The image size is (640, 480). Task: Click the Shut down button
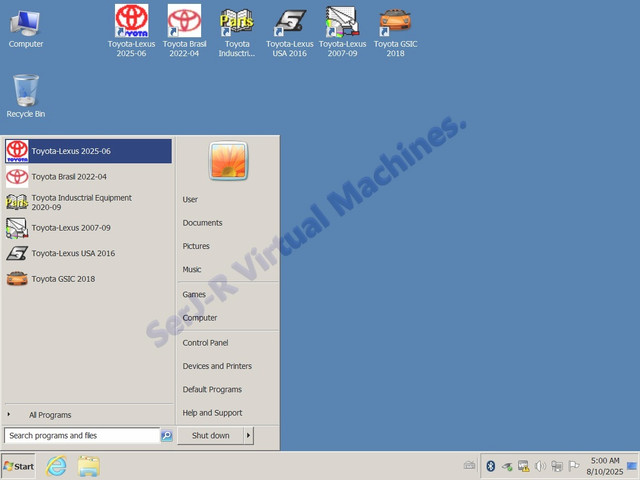(x=211, y=436)
